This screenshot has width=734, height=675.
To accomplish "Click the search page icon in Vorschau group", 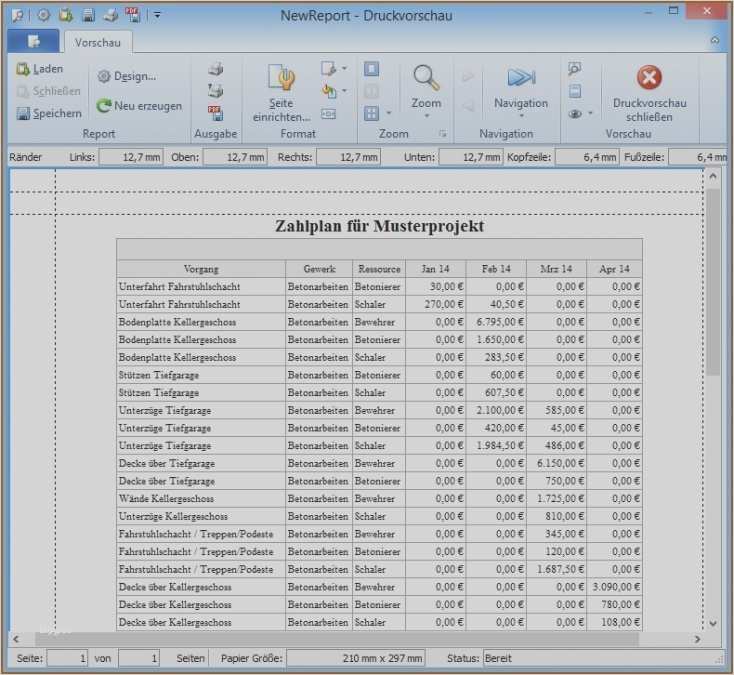I will pos(575,69).
